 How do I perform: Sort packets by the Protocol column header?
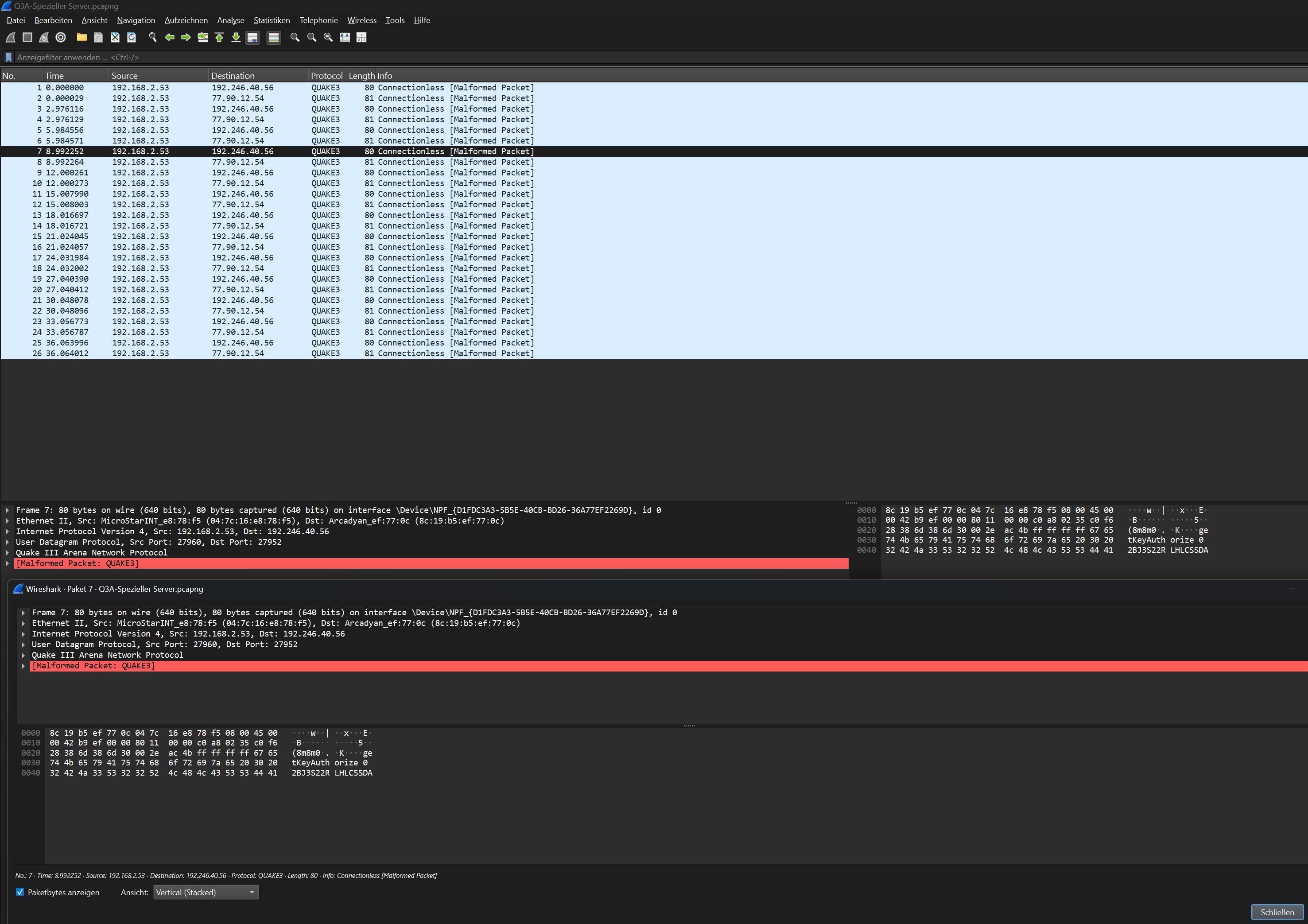point(326,76)
